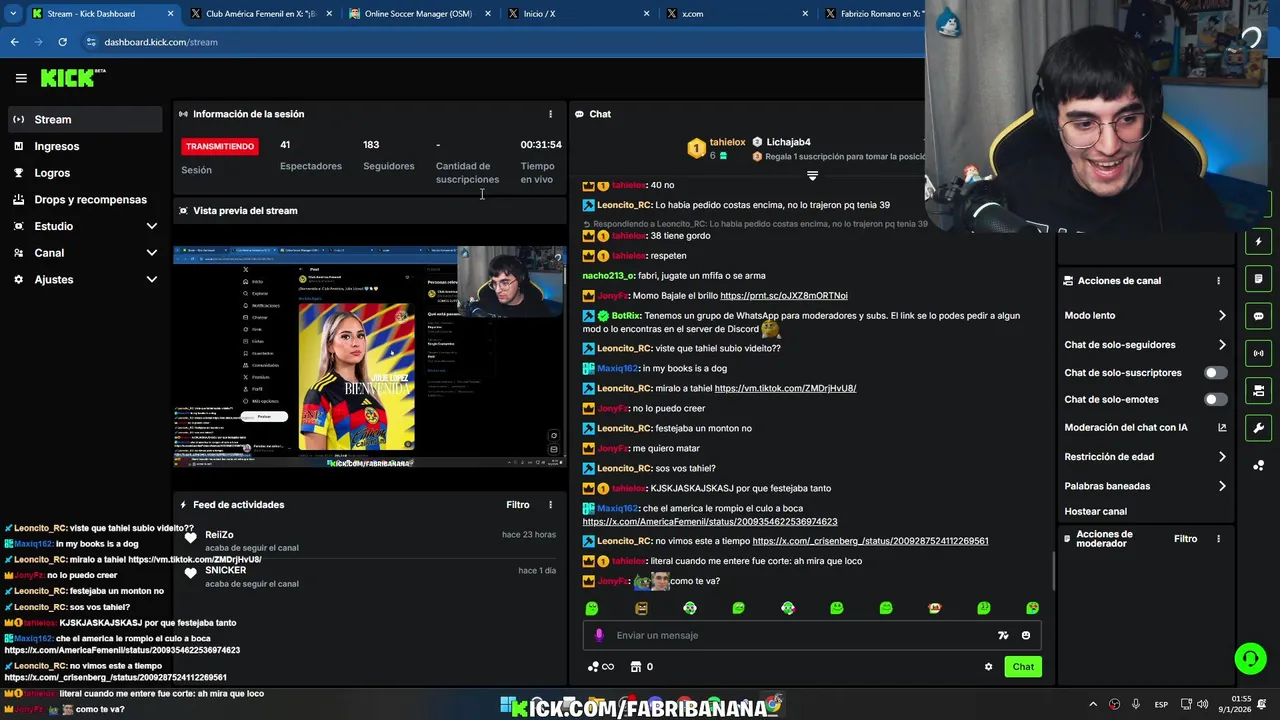
Task: Click the purple microphone icon in message box
Action: point(599,635)
